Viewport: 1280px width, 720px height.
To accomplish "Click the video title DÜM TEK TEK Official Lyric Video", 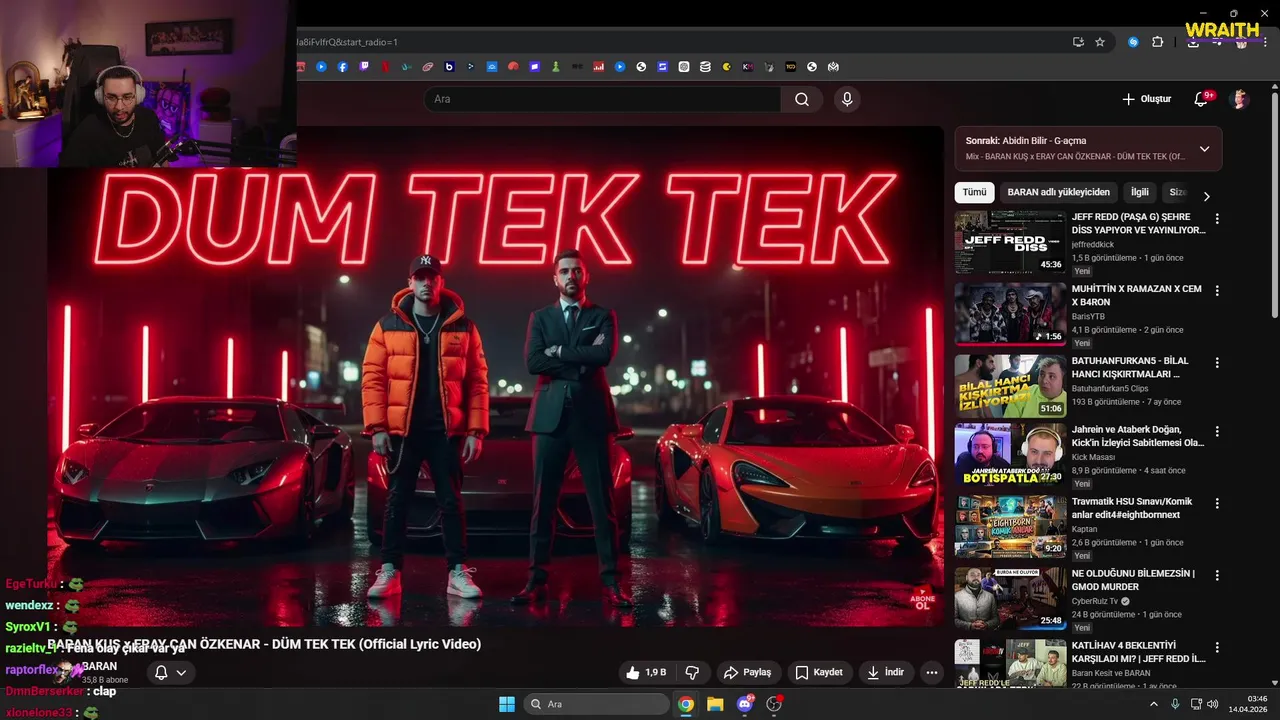I will (x=265, y=644).
